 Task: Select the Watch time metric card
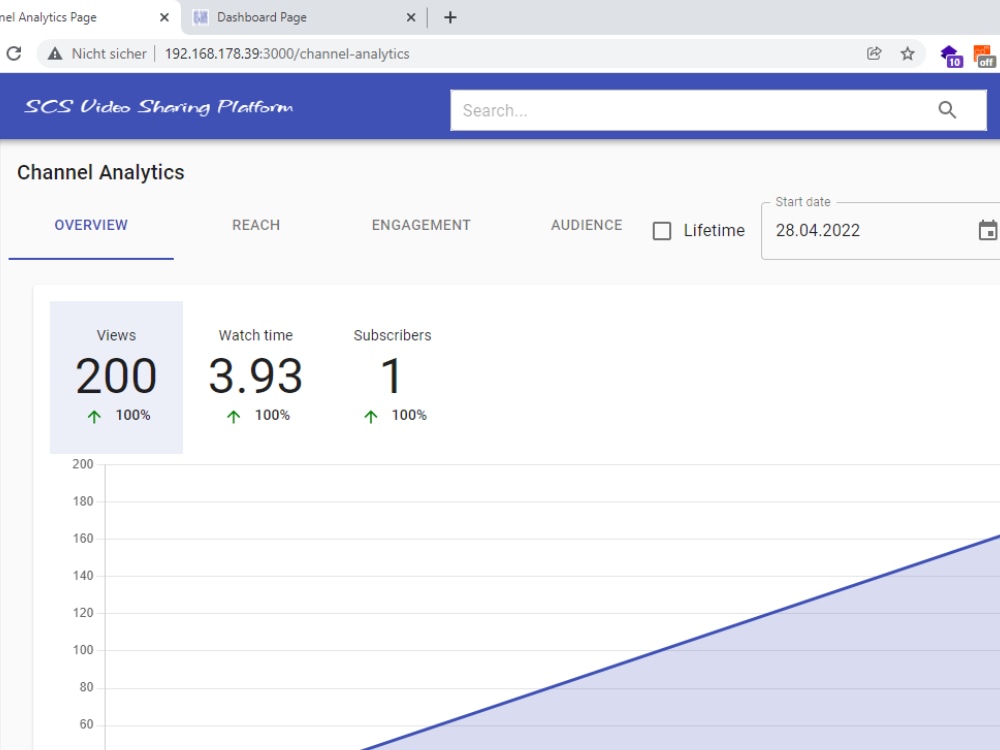256,378
